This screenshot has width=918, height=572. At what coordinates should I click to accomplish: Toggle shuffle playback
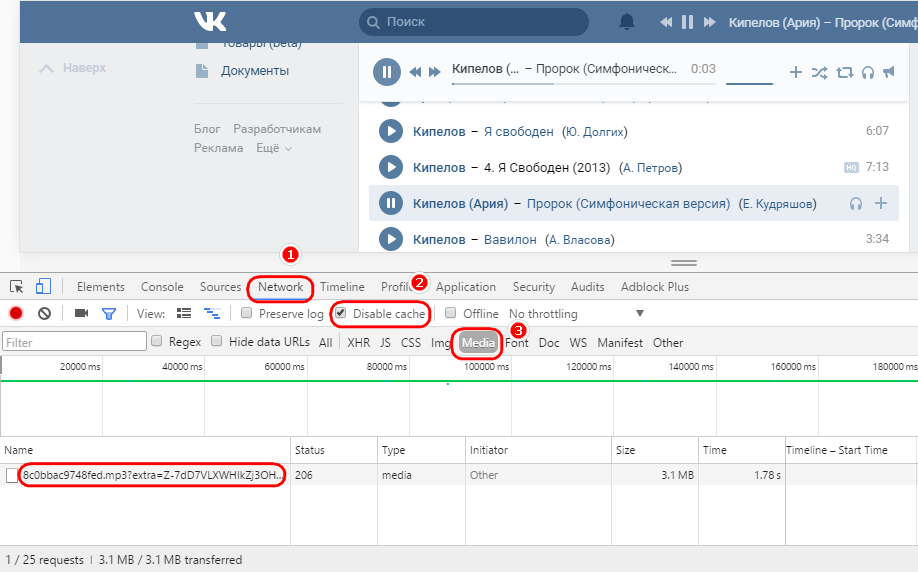point(819,73)
